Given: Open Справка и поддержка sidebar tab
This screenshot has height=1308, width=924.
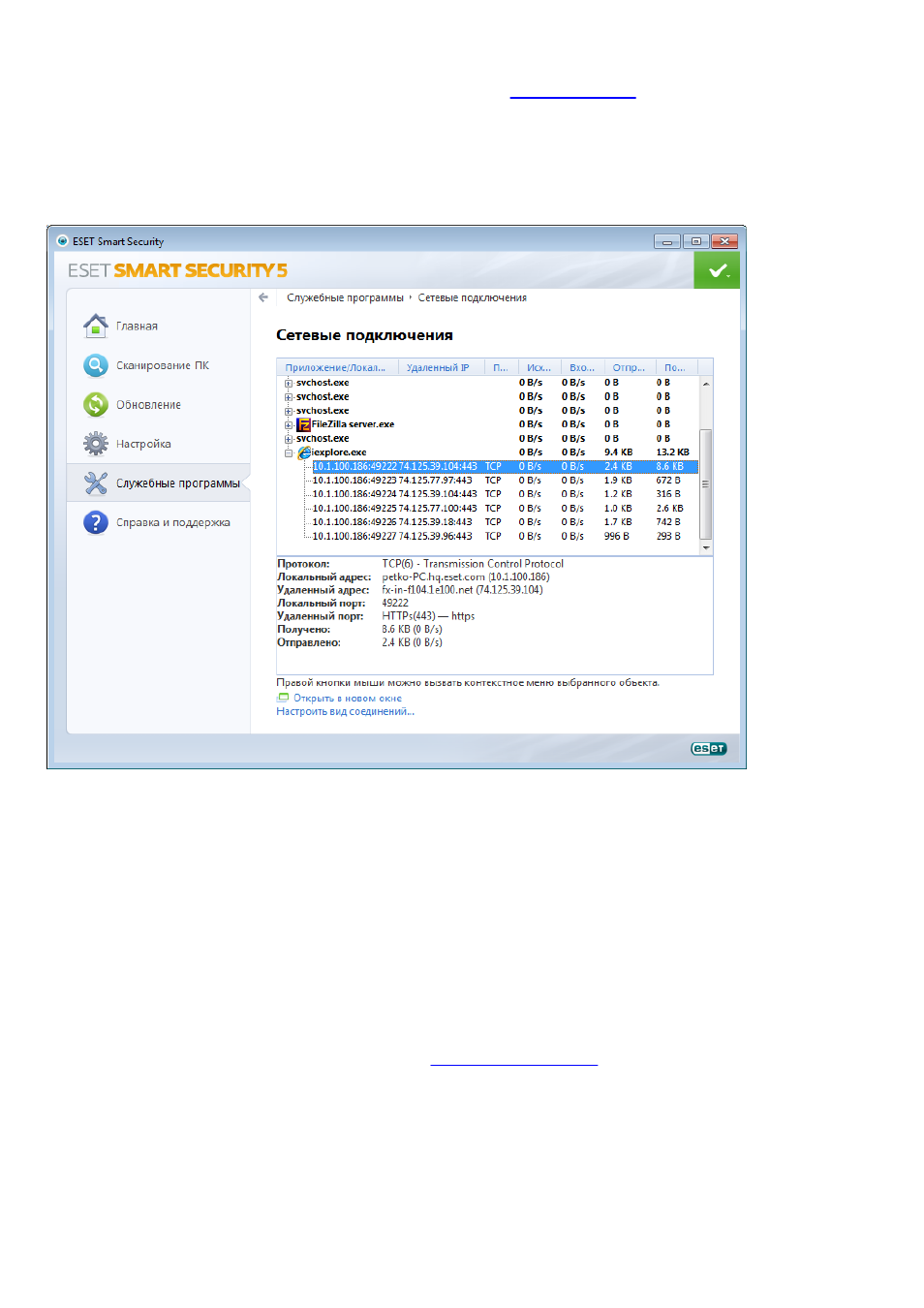Looking at the screenshot, I should (x=159, y=522).
